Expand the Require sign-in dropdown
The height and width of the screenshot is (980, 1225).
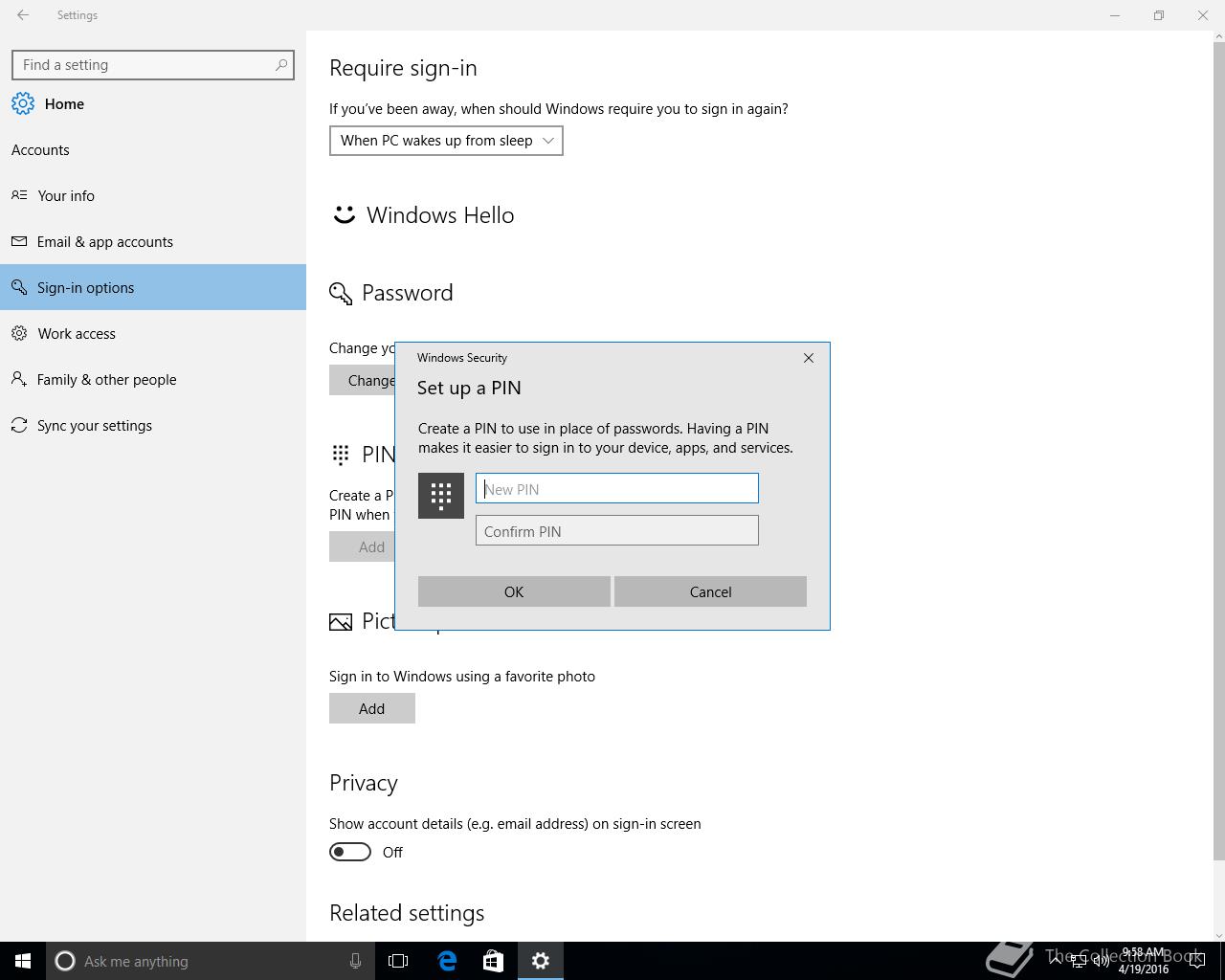(x=446, y=141)
